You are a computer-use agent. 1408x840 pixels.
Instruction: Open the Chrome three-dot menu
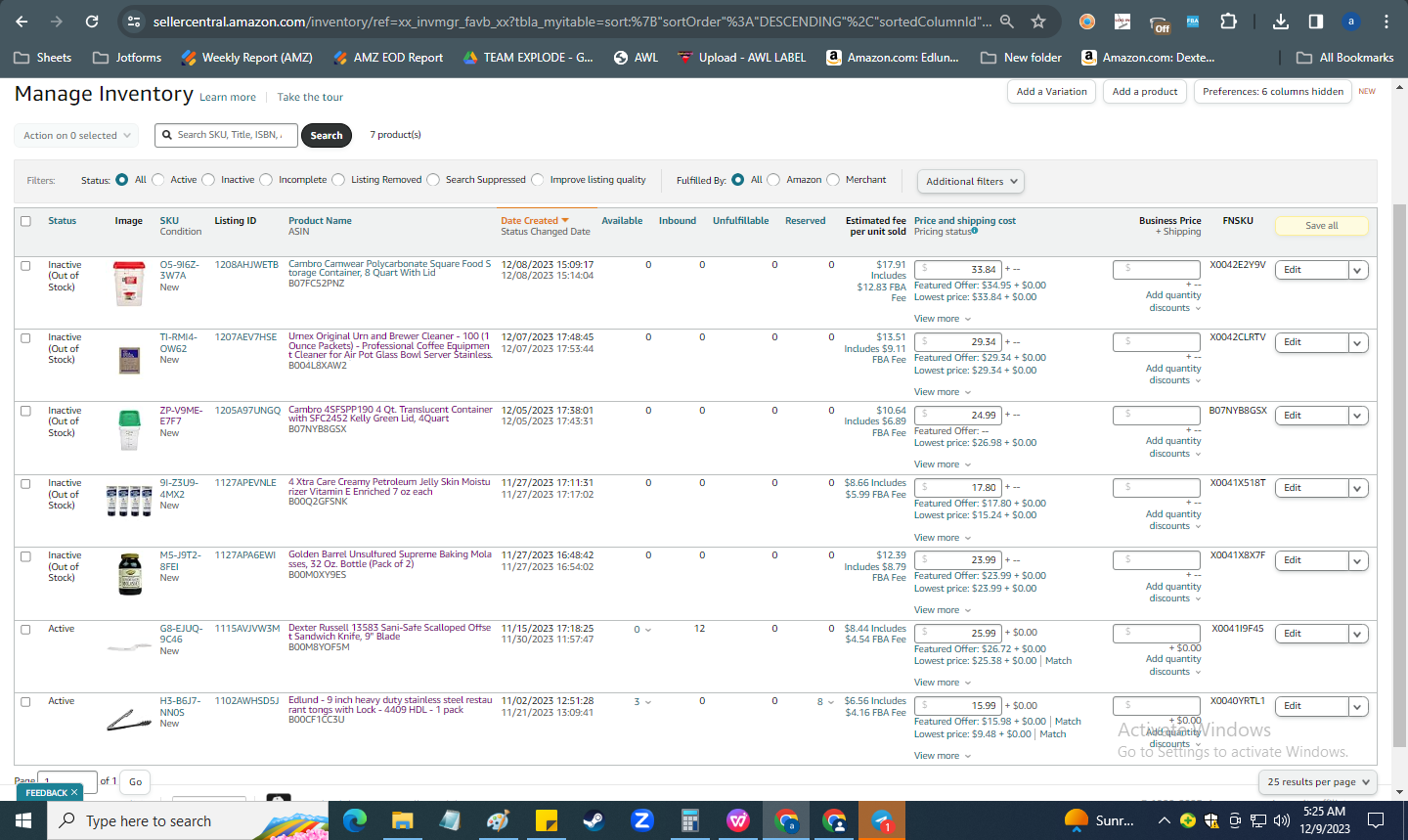click(x=1386, y=21)
